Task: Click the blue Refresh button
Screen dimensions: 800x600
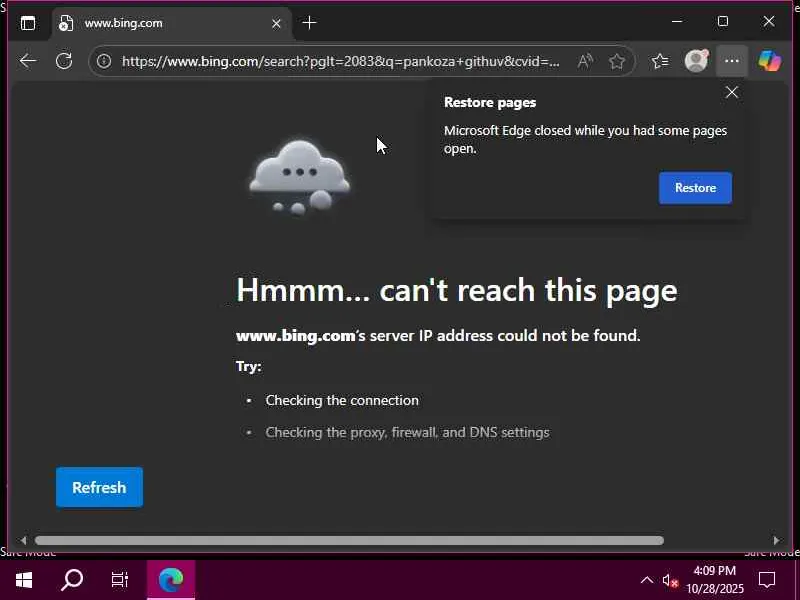Action: click(99, 487)
